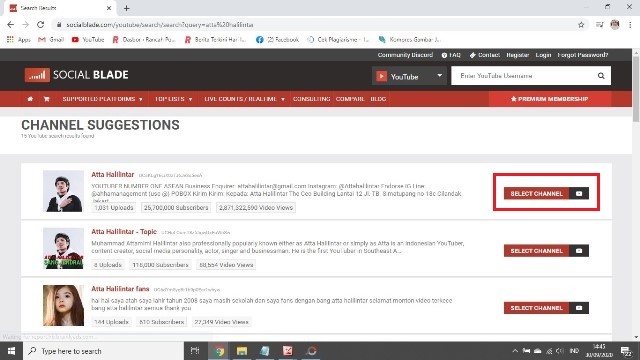The image size is (640, 360).
Task: Focus the Enter YouTube Username field
Action: [524, 76]
